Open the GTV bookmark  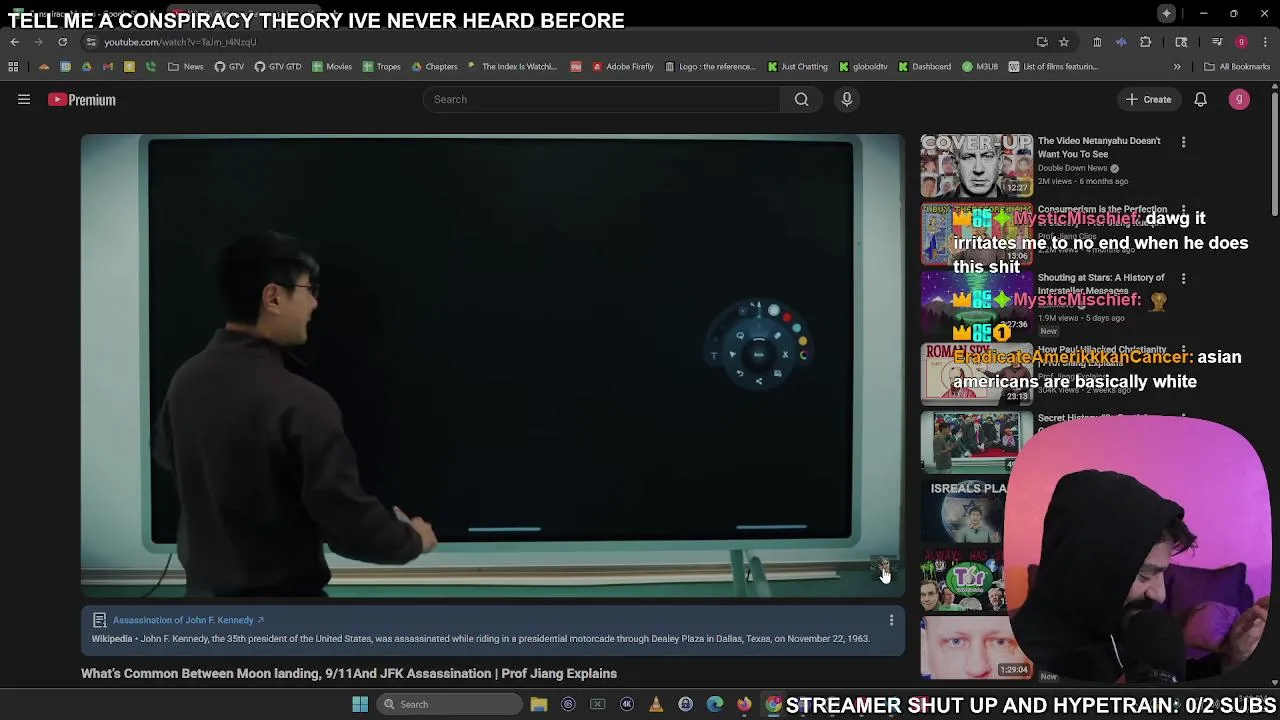click(229, 67)
